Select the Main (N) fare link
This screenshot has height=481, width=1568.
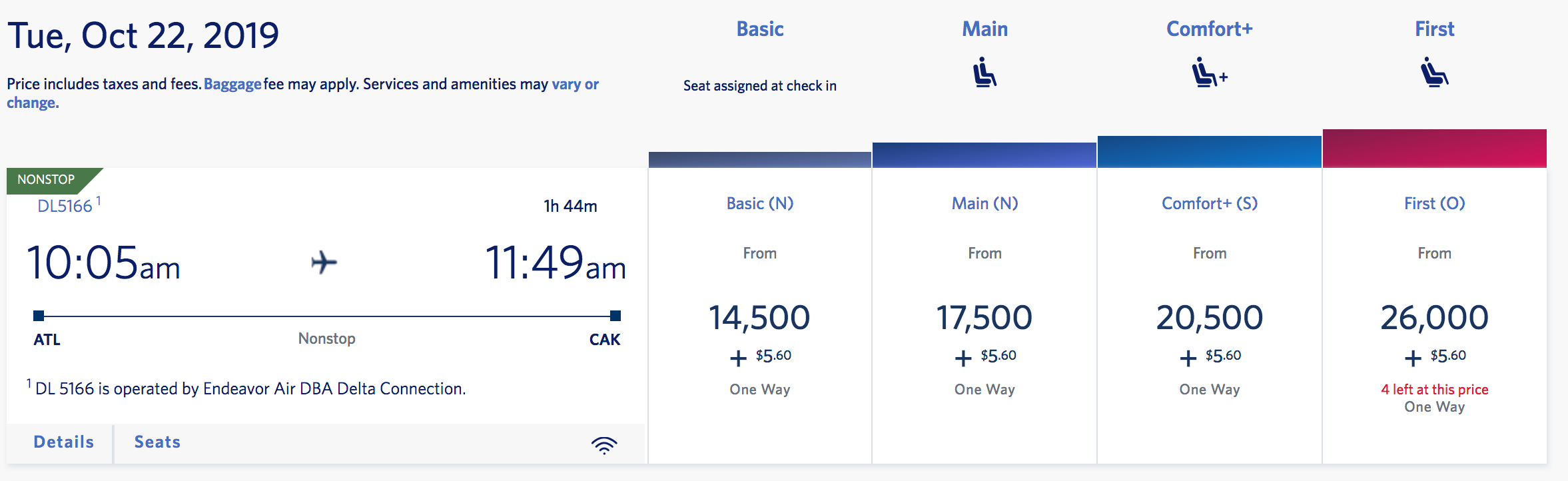(x=984, y=204)
